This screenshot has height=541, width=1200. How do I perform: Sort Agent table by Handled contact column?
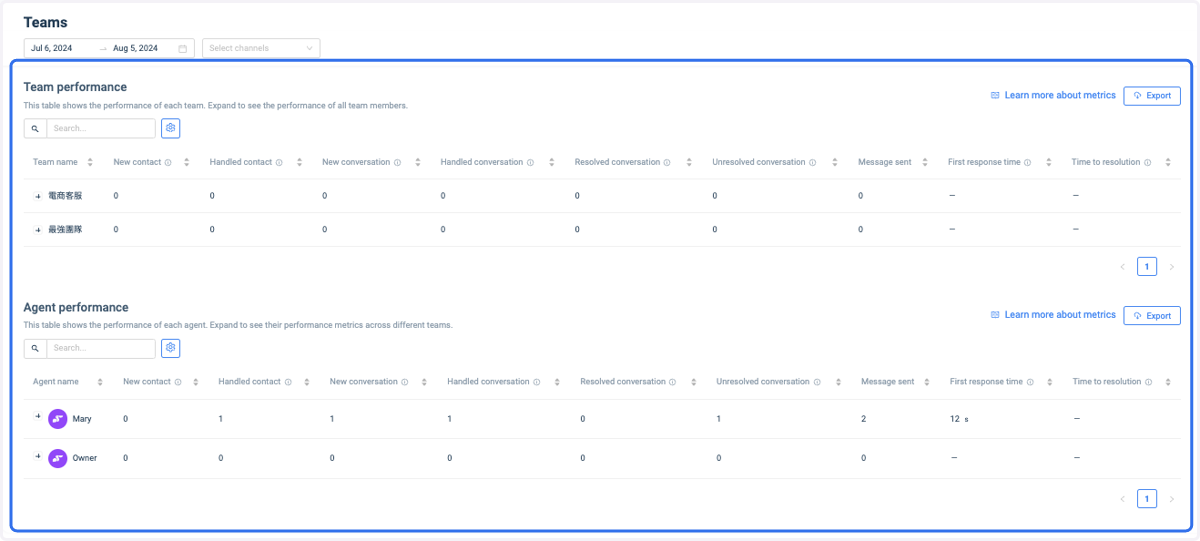(x=307, y=382)
